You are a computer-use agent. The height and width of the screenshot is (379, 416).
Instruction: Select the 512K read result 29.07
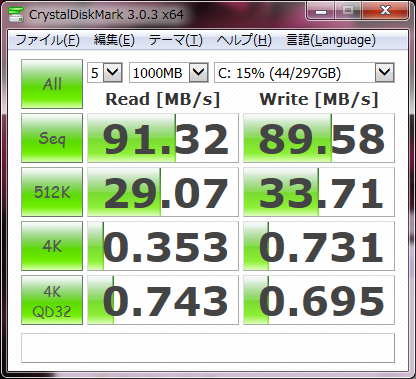pos(163,192)
